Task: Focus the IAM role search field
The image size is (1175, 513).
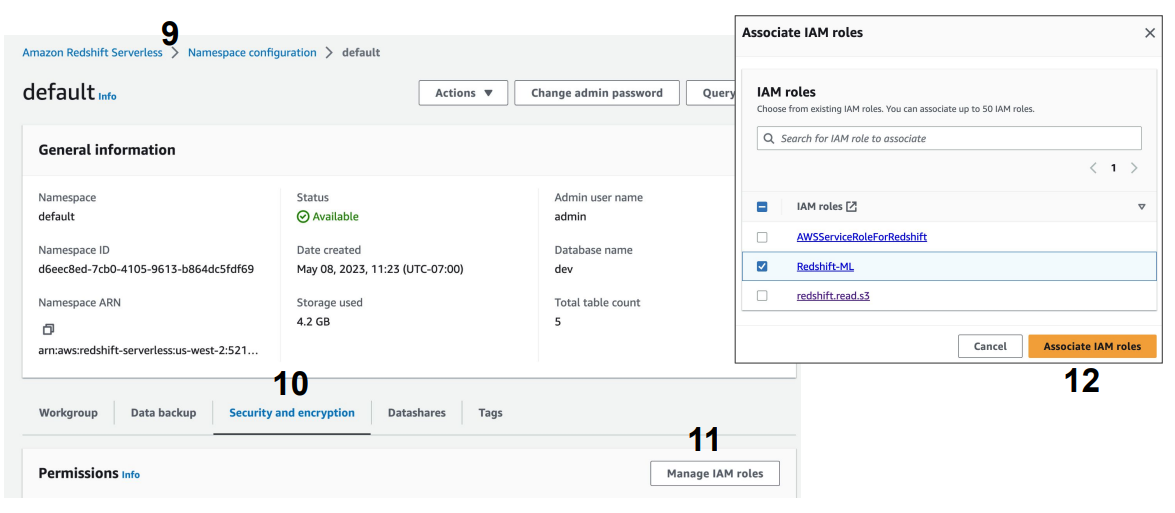Action: point(955,139)
